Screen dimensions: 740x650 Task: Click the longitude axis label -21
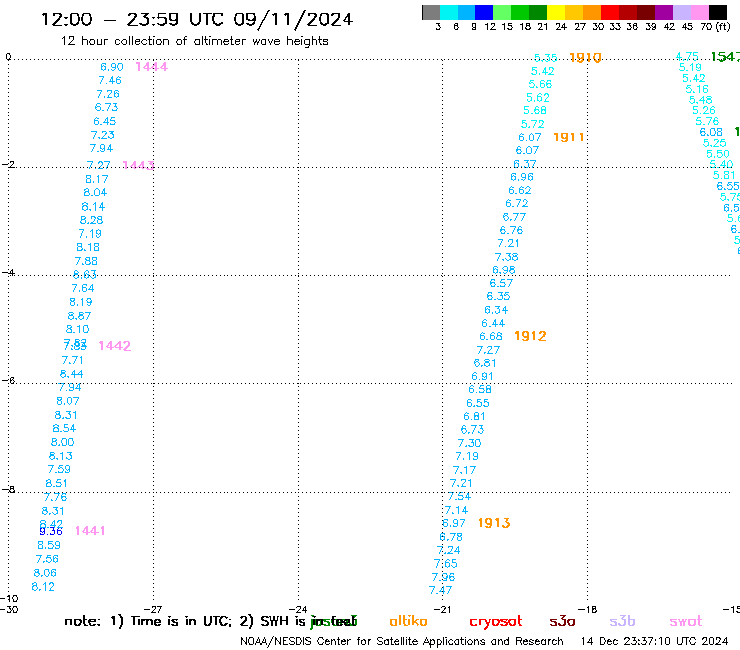pyautogui.click(x=442, y=609)
